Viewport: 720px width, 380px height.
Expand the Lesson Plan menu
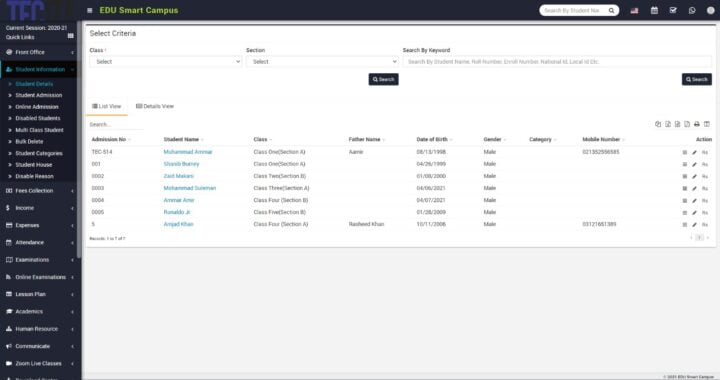pyautogui.click(x=39, y=294)
